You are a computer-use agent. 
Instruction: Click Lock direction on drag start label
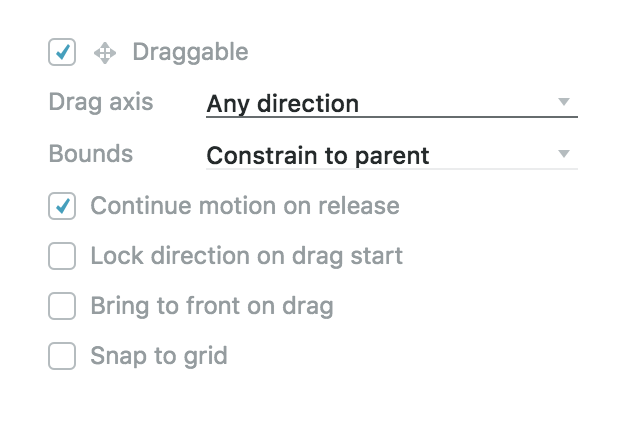tap(247, 256)
